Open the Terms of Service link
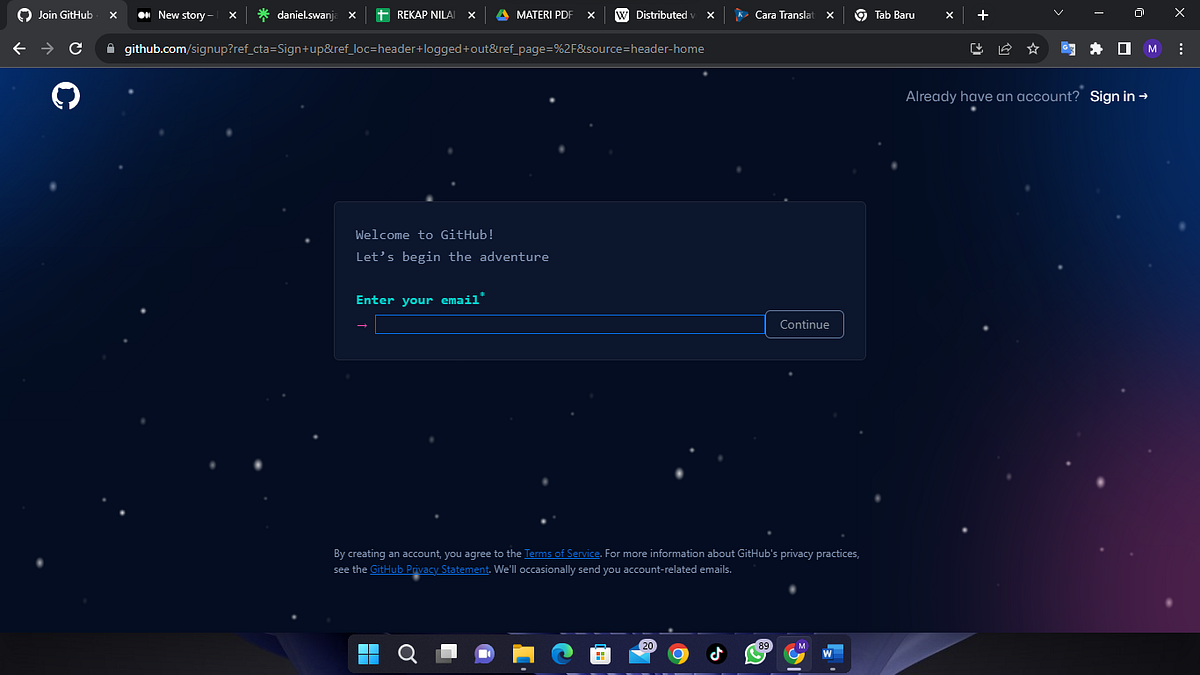The height and width of the screenshot is (675, 1200). [562, 553]
